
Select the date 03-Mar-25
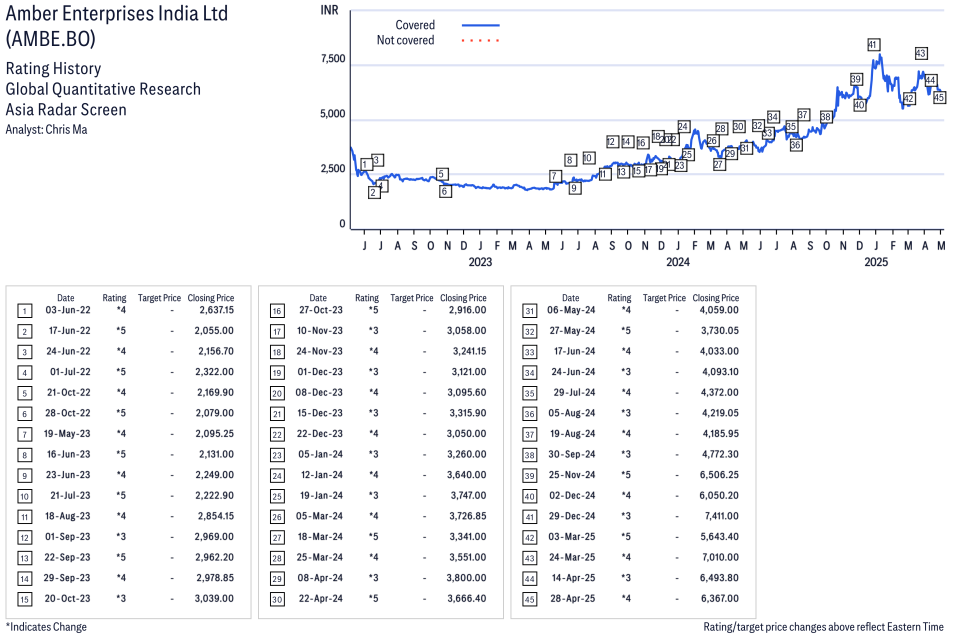click(572, 537)
